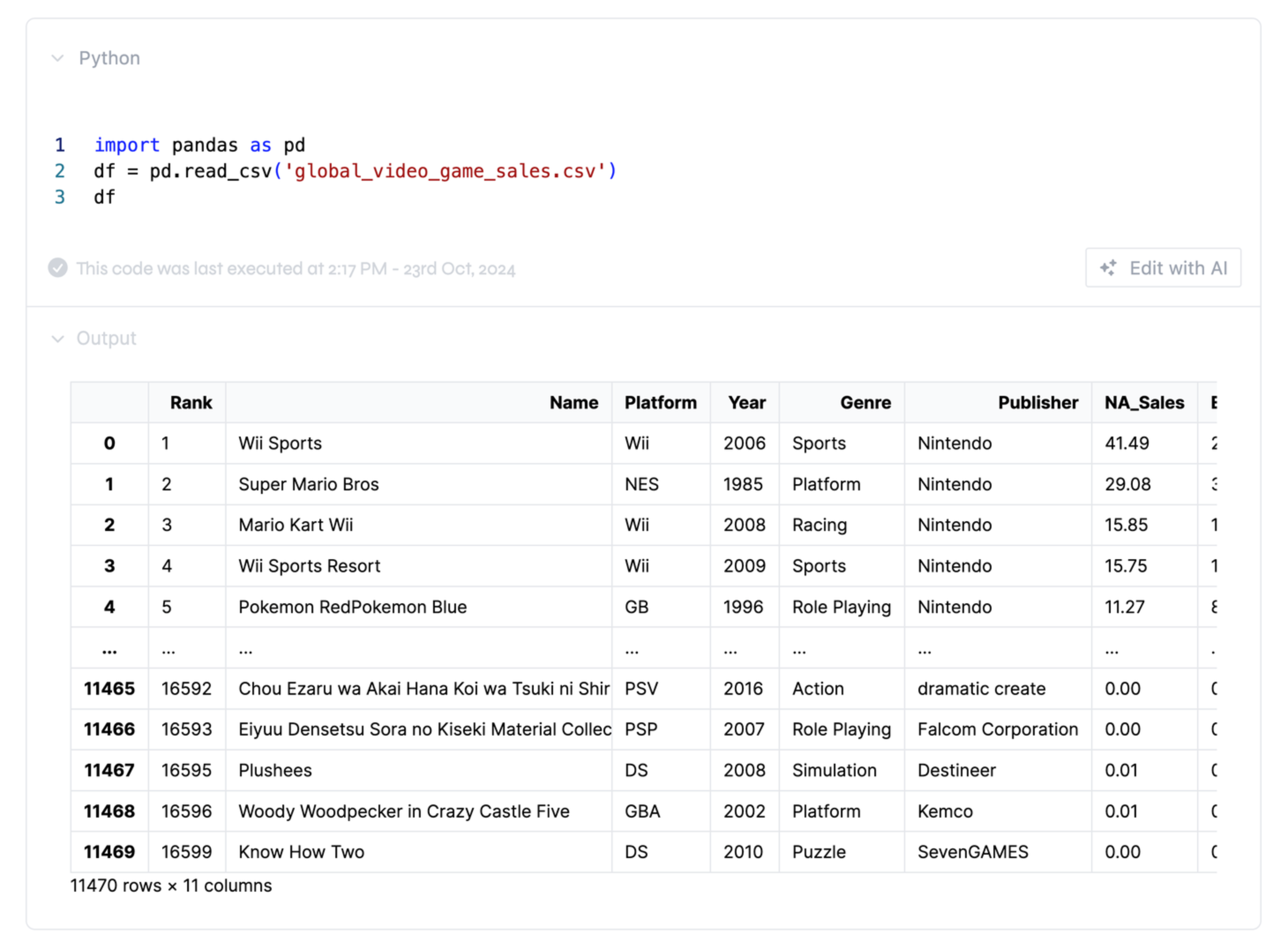Click the 11470 rows × 11 columns label
Viewport: 1288px width, 949px height.
click(171, 885)
